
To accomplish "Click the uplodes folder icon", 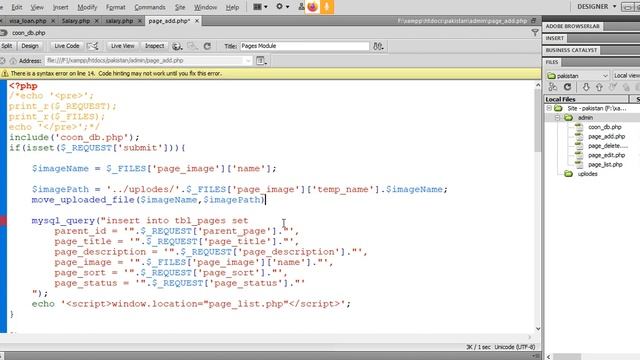I will (x=569, y=174).
